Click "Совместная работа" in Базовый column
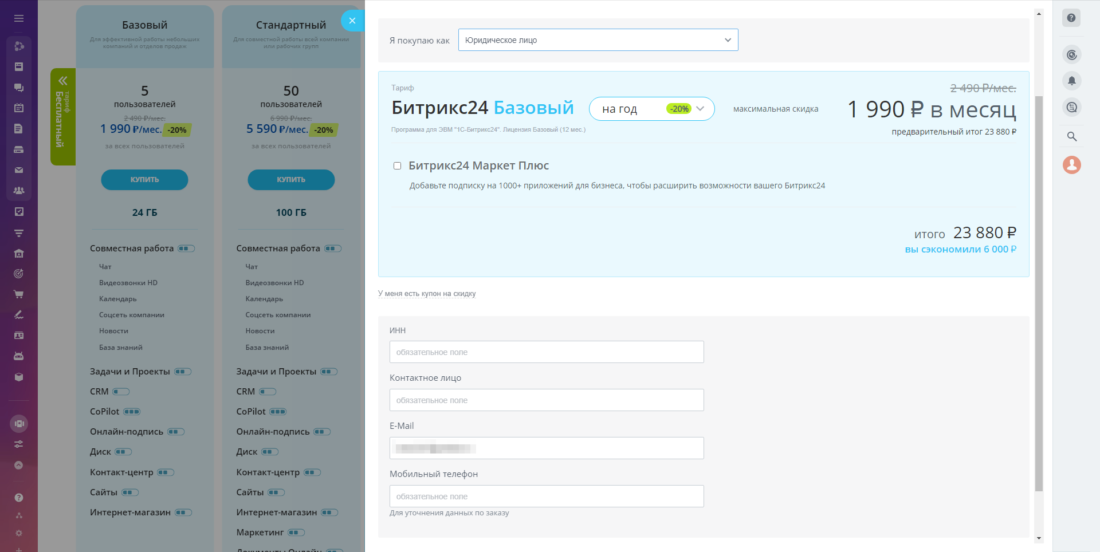 (x=132, y=248)
